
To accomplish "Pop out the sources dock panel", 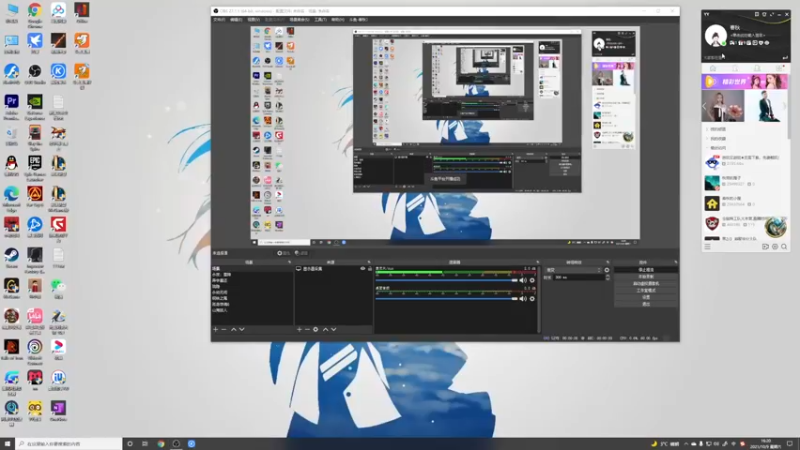I will point(369,262).
